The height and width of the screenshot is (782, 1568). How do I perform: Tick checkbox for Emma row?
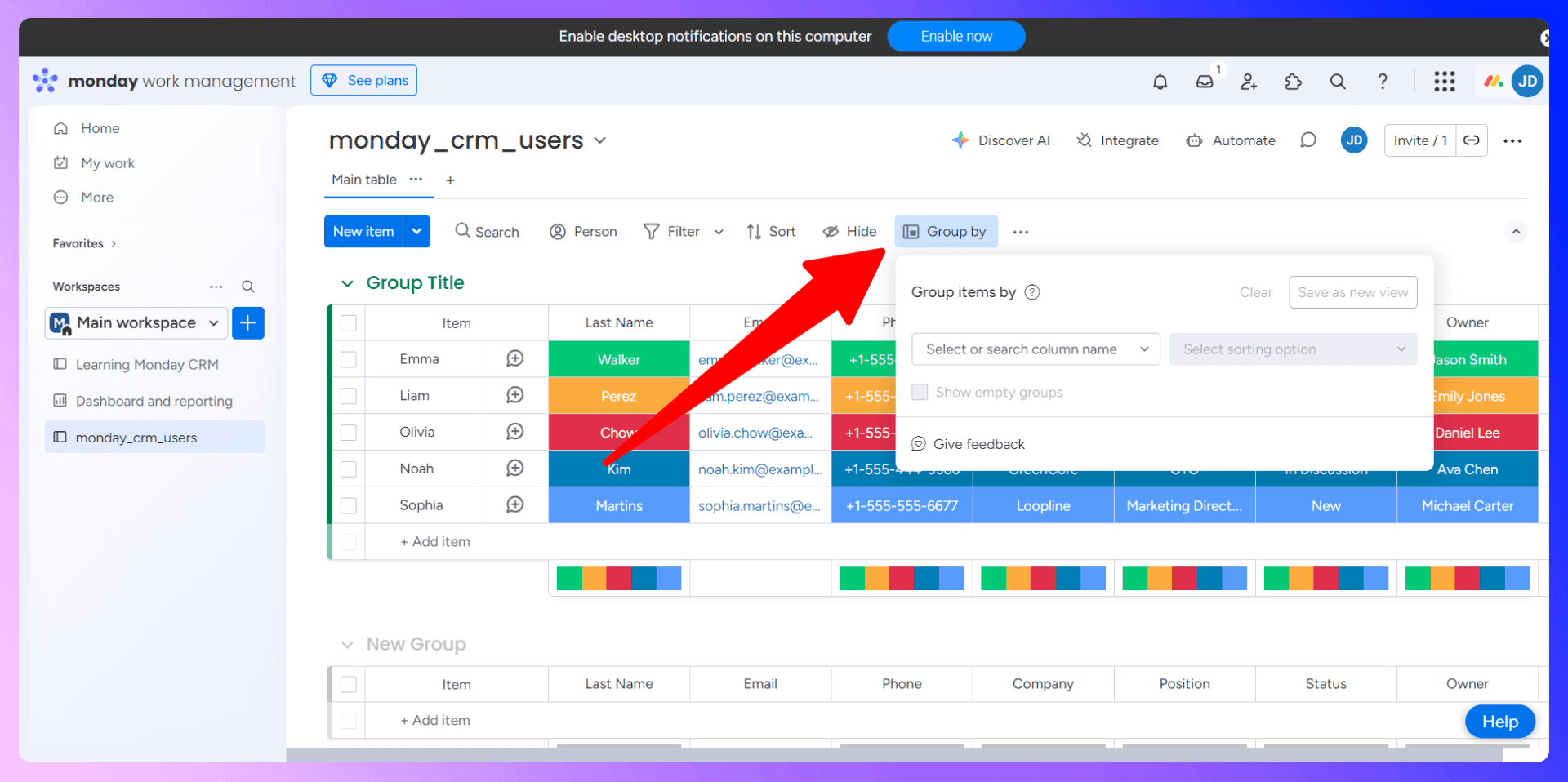pyautogui.click(x=349, y=359)
